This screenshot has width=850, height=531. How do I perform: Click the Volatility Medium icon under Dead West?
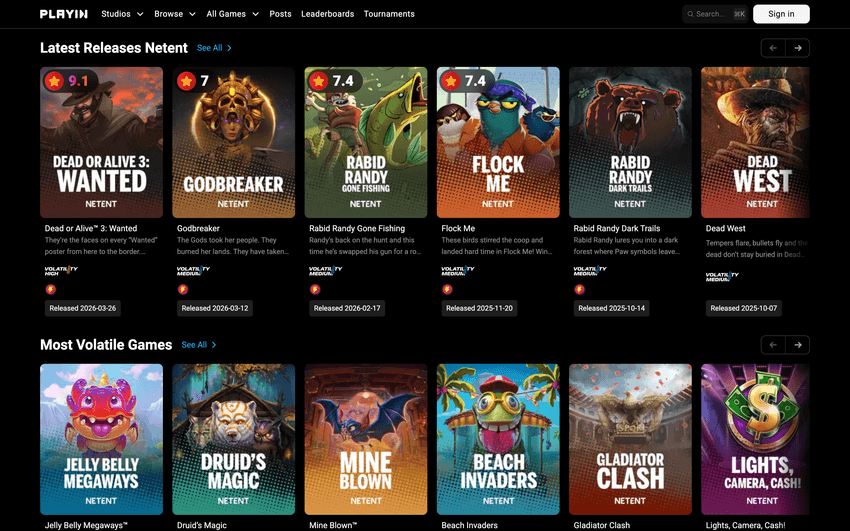pos(722,277)
